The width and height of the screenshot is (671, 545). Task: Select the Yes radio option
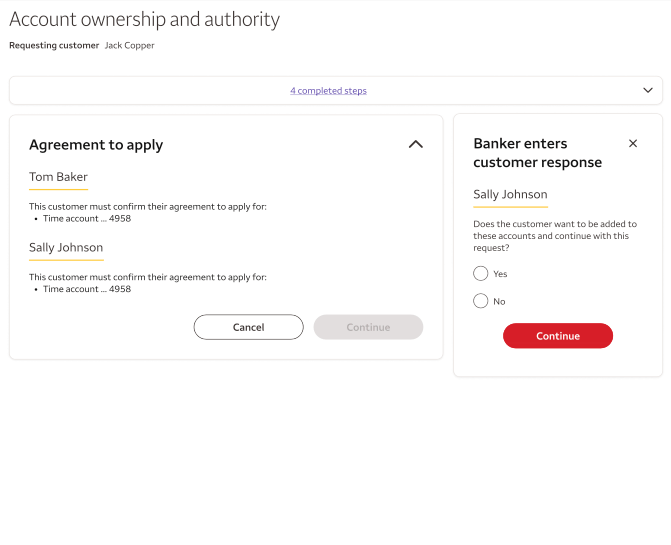tap(481, 273)
